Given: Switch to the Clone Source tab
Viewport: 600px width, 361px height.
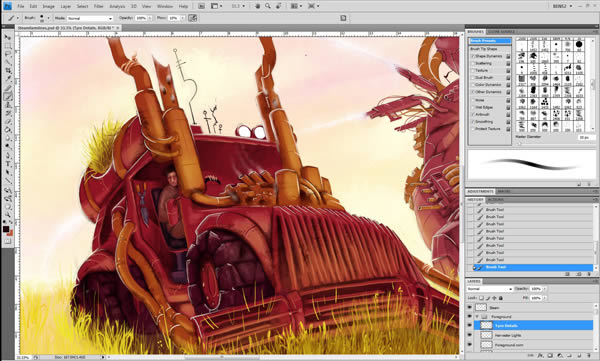Looking at the screenshot, I should 501,32.
